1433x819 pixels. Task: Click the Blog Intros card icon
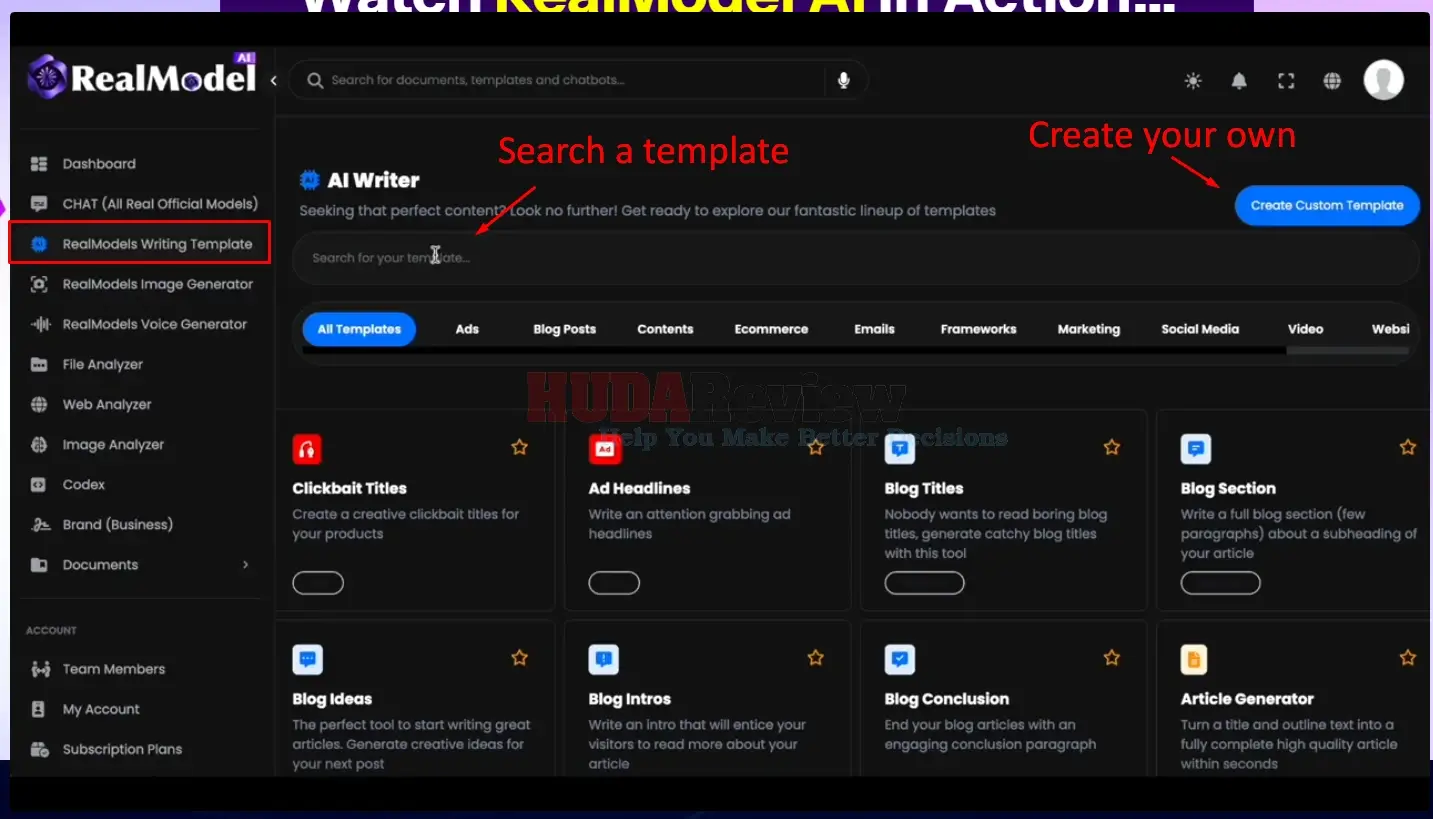point(604,659)
